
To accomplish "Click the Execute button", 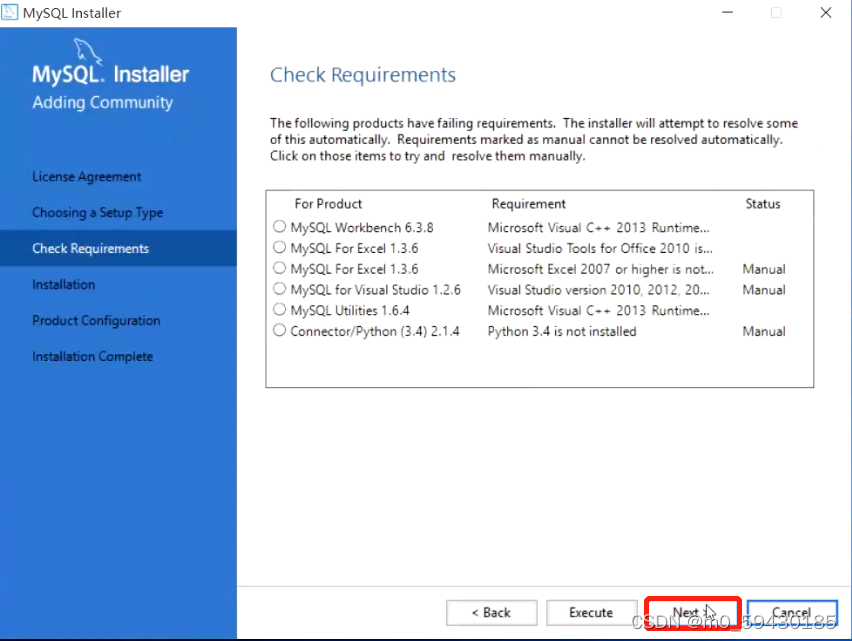I will pyautogui.click(x=592, y=613).
